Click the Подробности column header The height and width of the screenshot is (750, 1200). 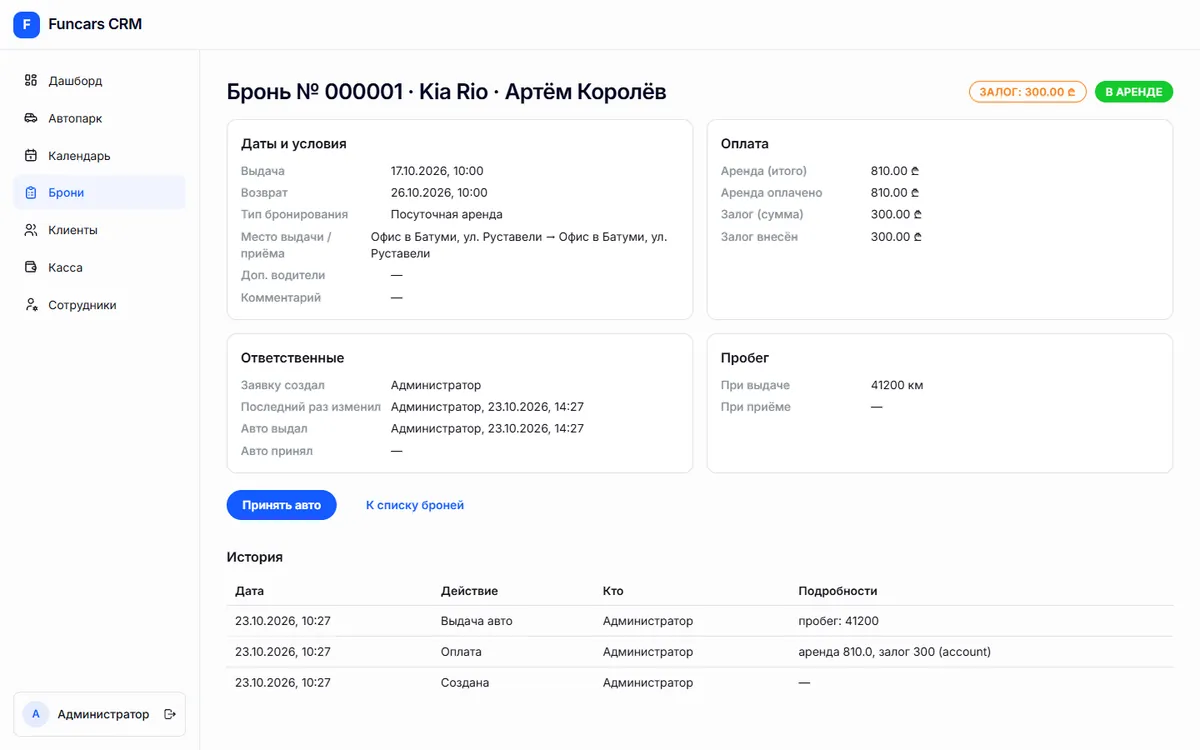coord(838,591)
